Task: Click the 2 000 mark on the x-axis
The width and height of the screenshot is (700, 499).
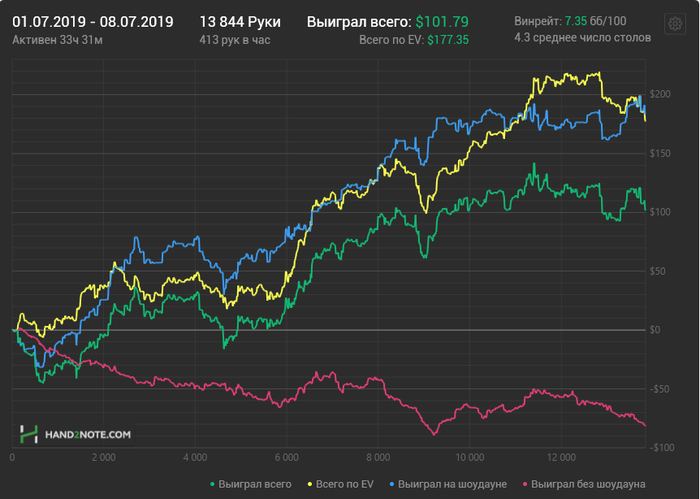Action: click(x=103, y=456)
